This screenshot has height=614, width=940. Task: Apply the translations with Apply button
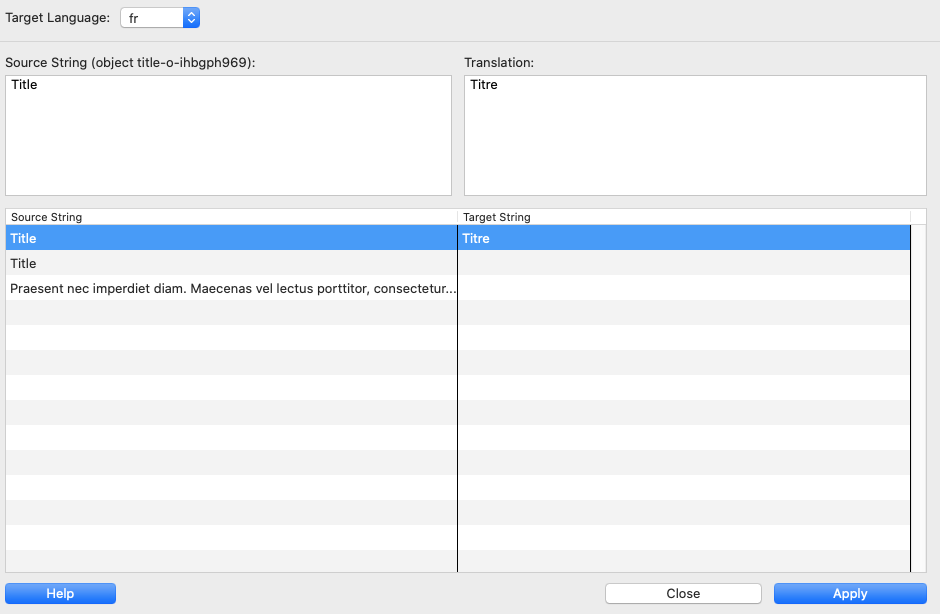[850, 593]
